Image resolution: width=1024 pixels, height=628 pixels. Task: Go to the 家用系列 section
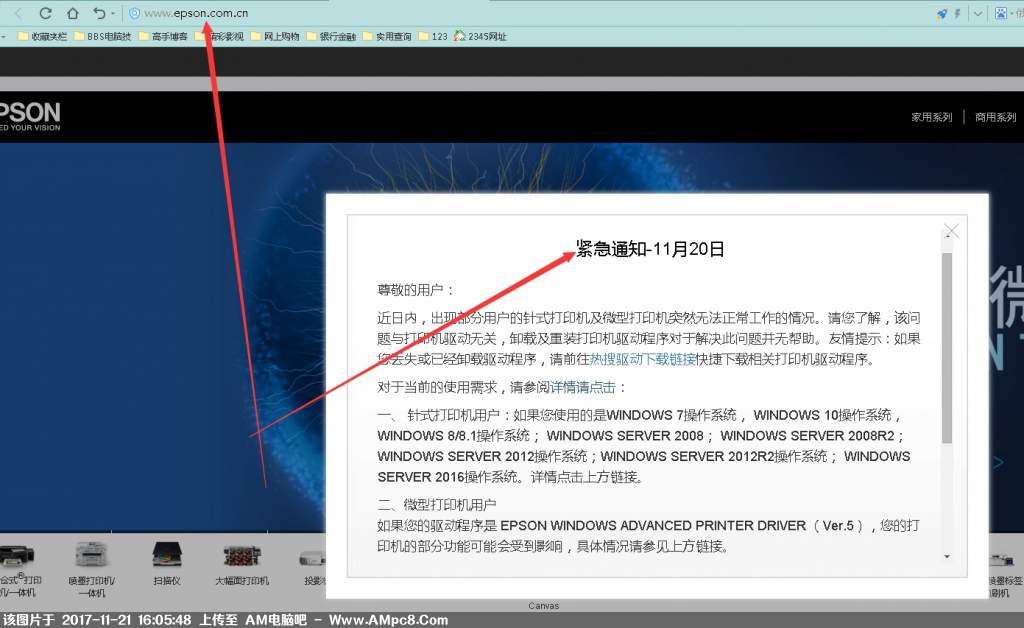(932, 118)
